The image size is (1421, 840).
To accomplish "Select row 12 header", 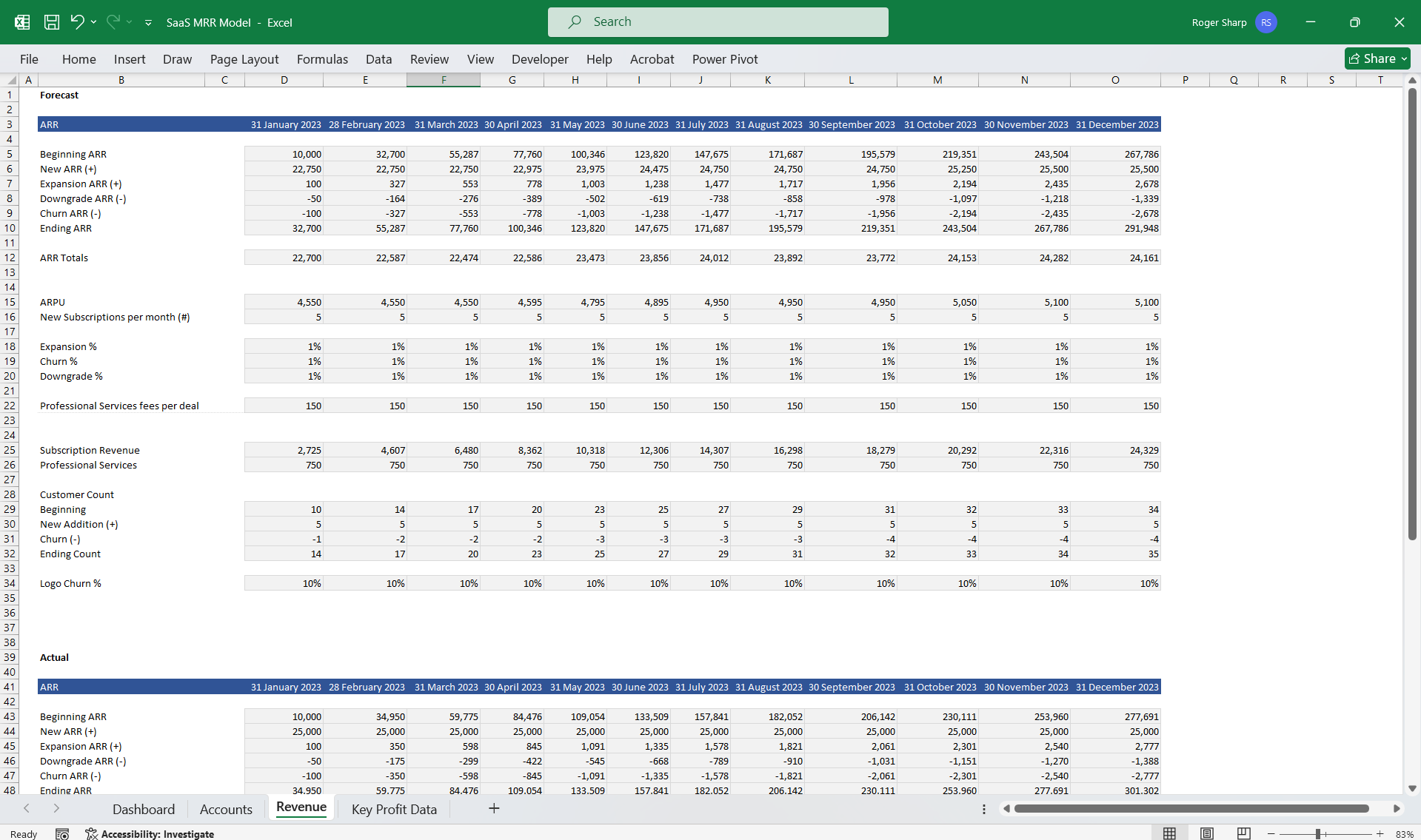I will 10,258.
